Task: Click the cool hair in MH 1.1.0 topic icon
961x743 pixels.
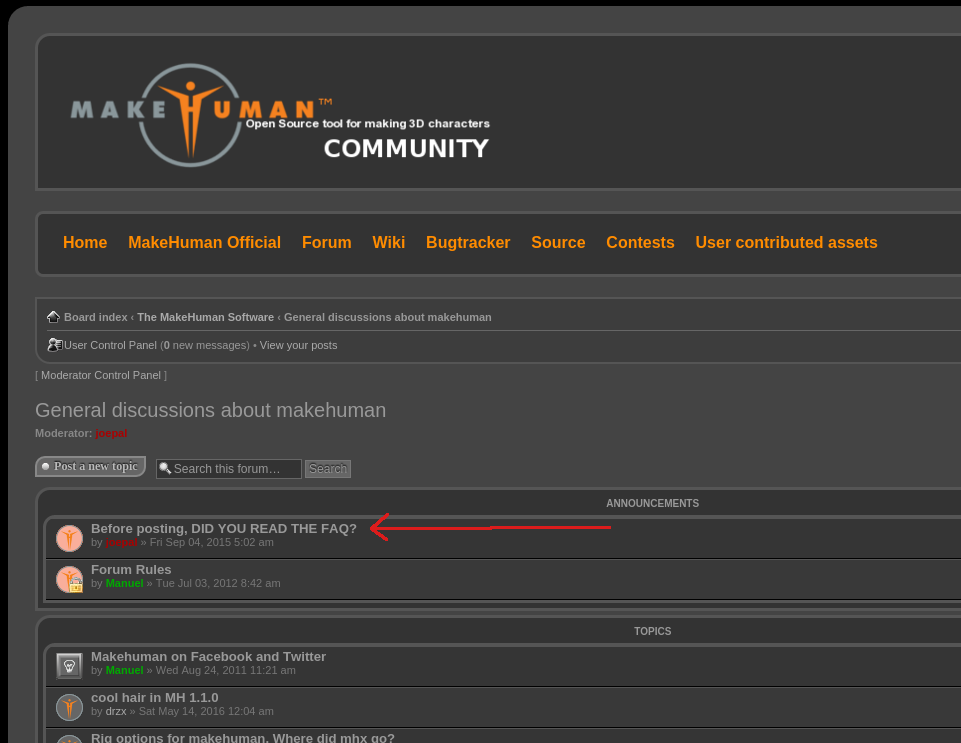Action: tap(69, 707)
